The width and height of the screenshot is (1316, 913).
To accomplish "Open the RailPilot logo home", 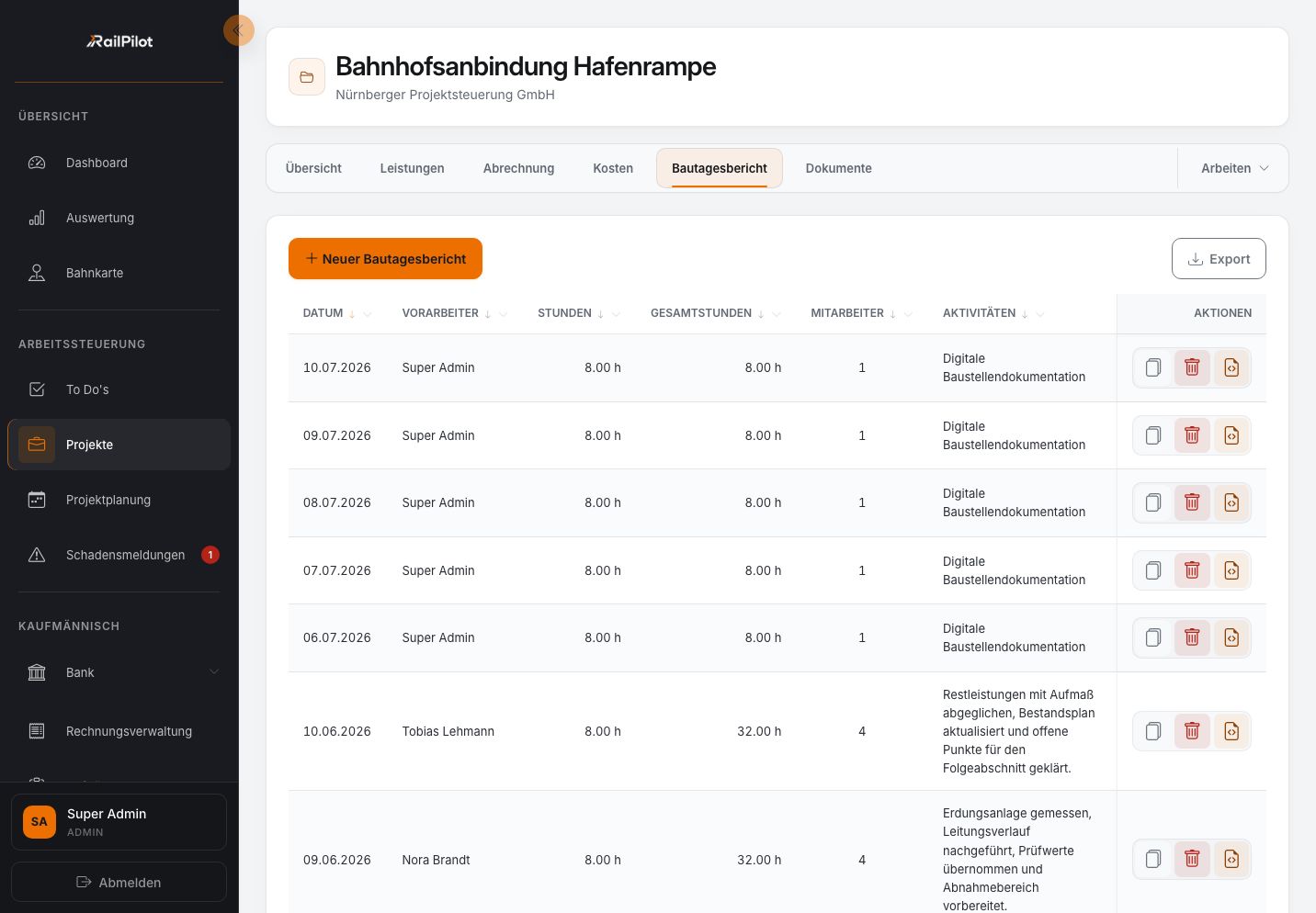I will tap(119, 41).
